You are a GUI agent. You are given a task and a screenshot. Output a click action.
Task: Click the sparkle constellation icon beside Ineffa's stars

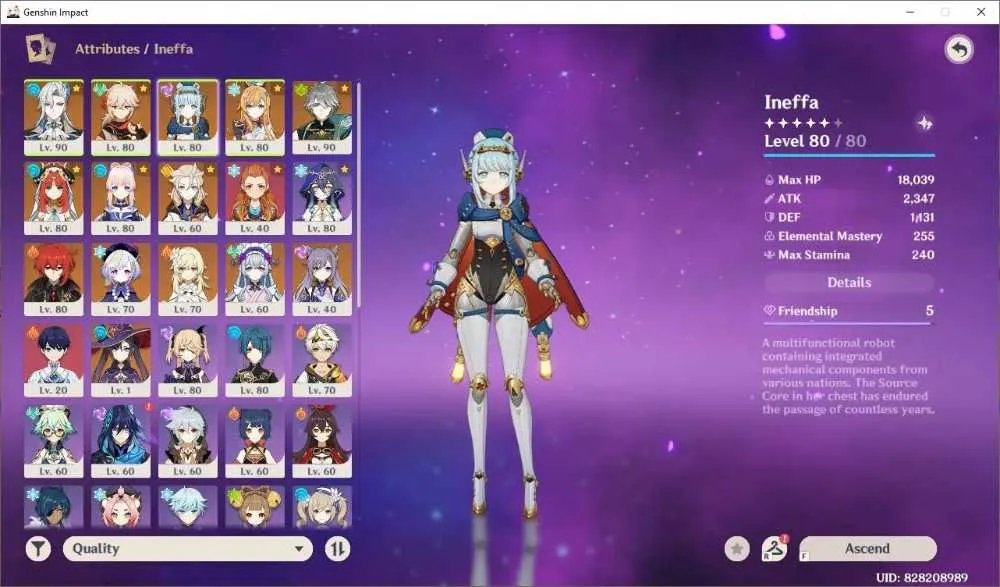(x=924, y=123)
